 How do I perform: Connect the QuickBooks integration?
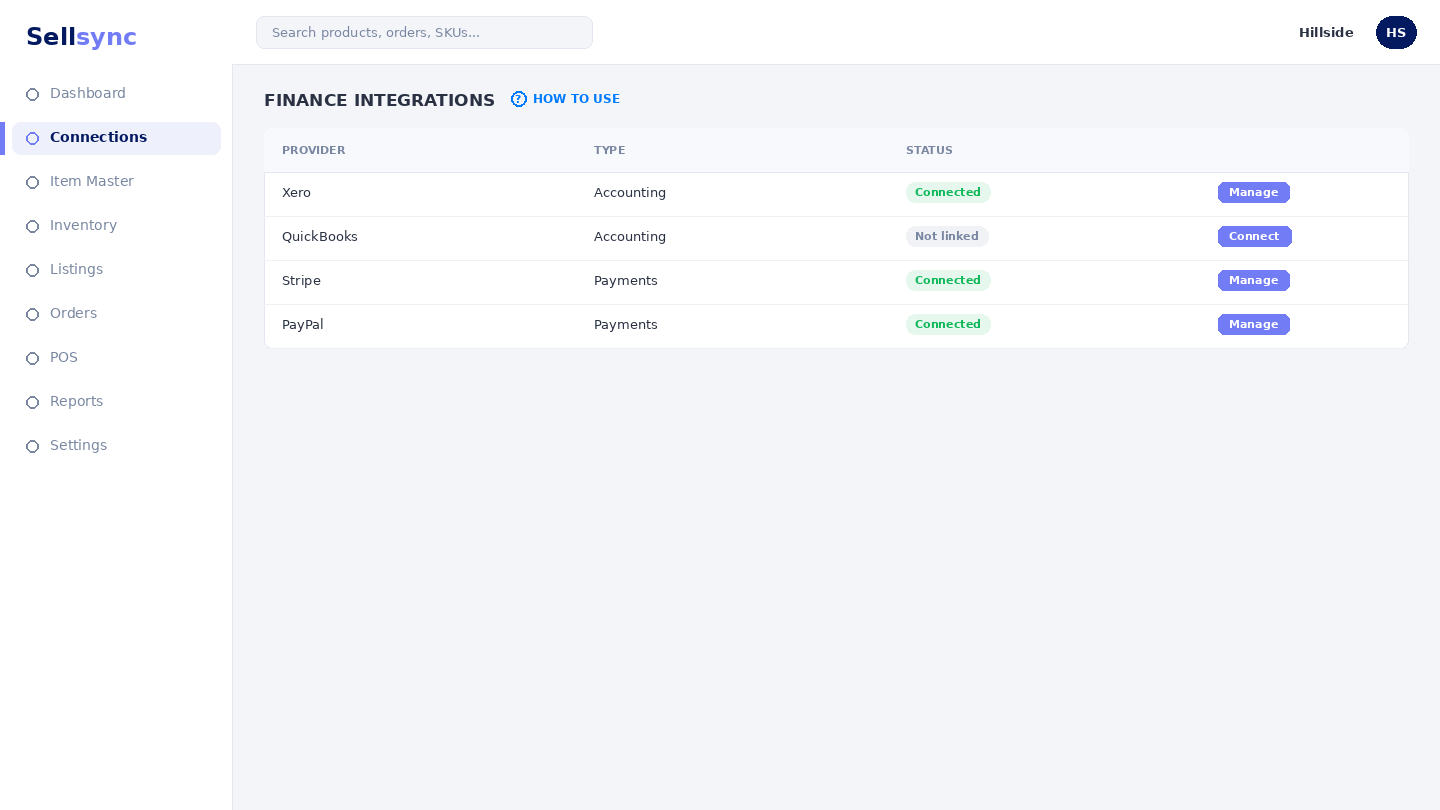pyautogui.click(x=1255, y=236)
